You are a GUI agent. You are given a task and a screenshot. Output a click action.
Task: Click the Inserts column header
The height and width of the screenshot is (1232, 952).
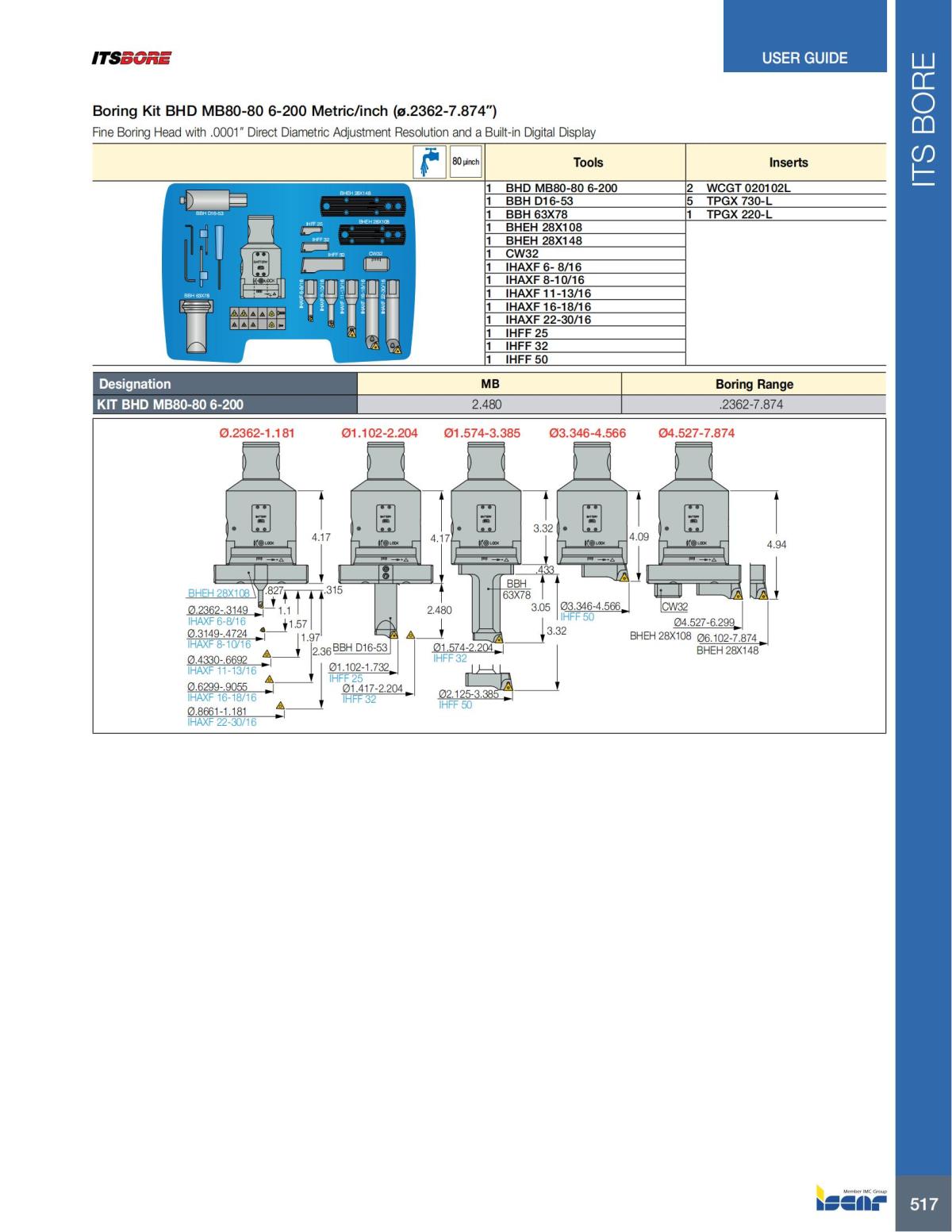(788, 162)
